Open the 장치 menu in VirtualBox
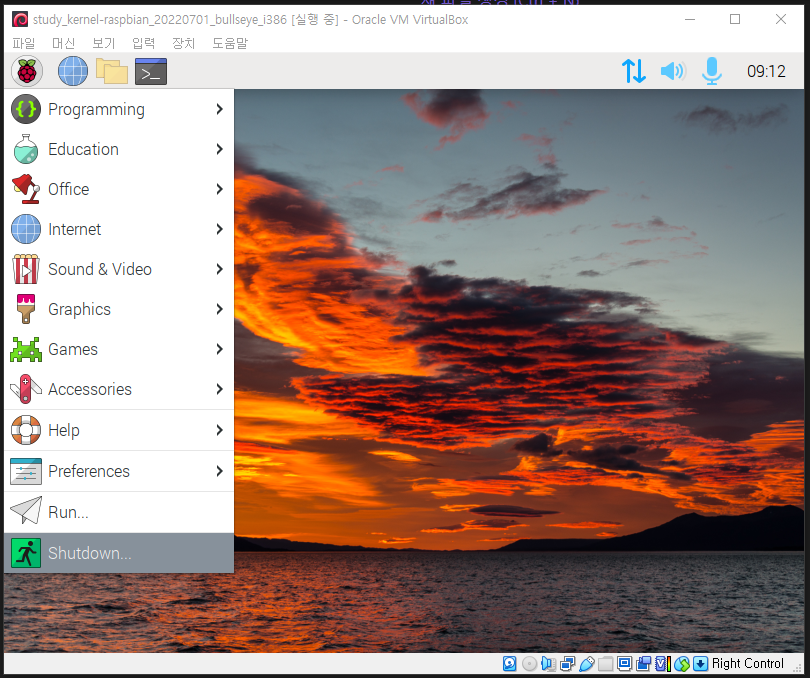This screenshot has height=678, width=810. [x=183, y=43]
